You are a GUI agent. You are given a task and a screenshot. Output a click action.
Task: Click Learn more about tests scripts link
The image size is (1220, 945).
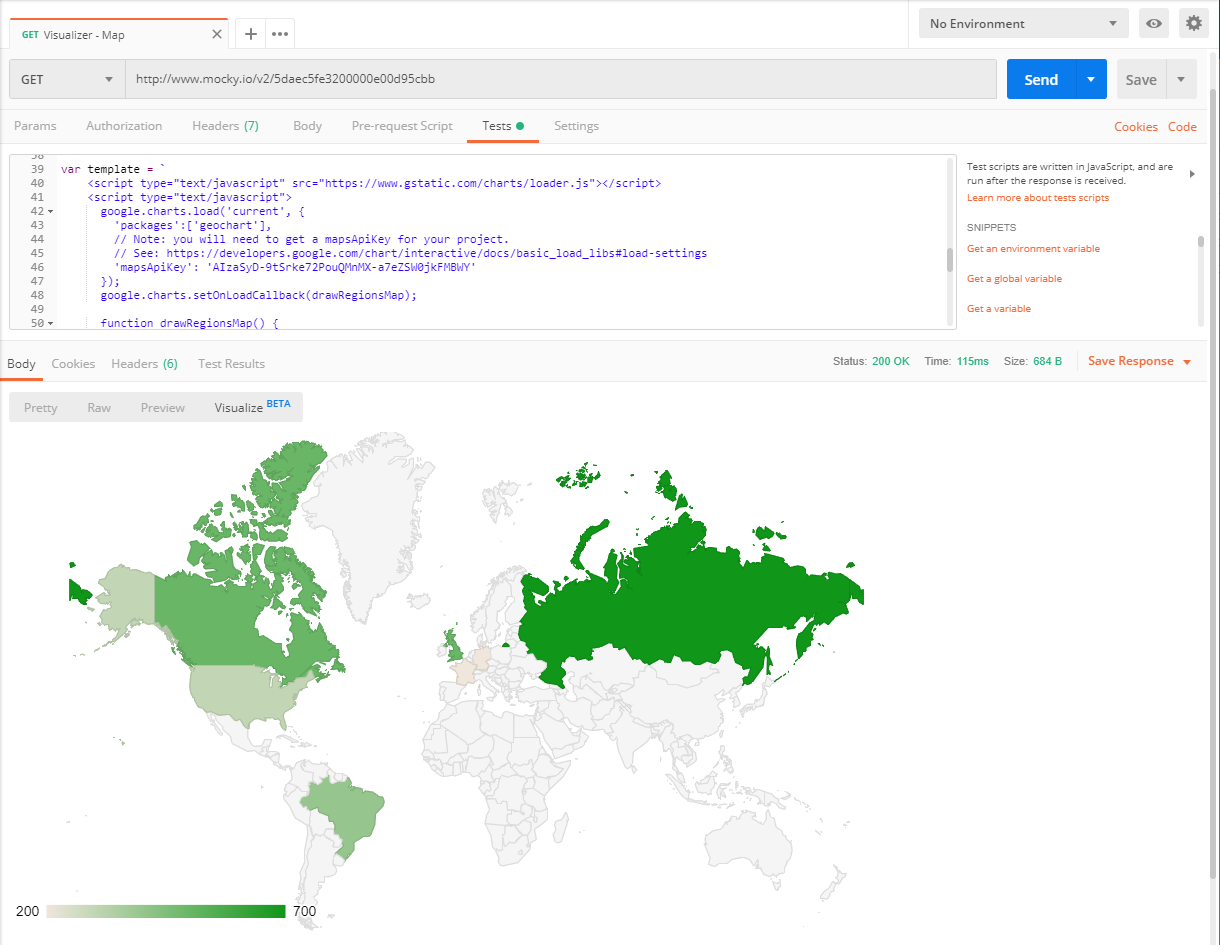pyautogui.click(x=1038, y=198)
